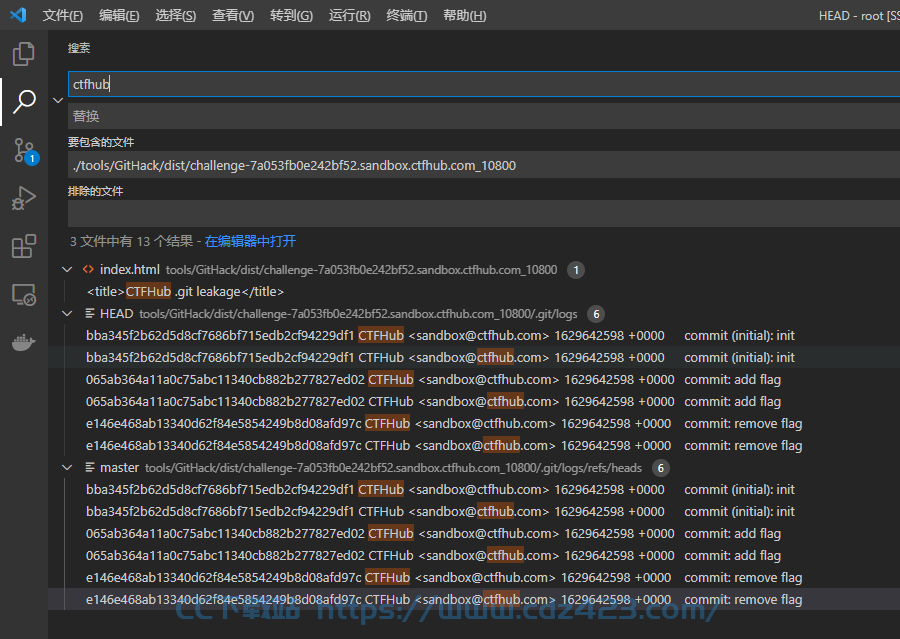Open second HEAD commit (initial): init match
Viewport: 900px width, 639px height.
tap(474, 357)
